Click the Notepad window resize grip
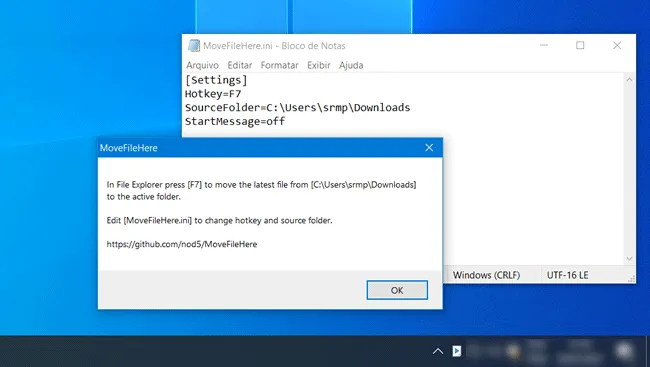Viewport: 650px width, 367px height. pos(631,279)
